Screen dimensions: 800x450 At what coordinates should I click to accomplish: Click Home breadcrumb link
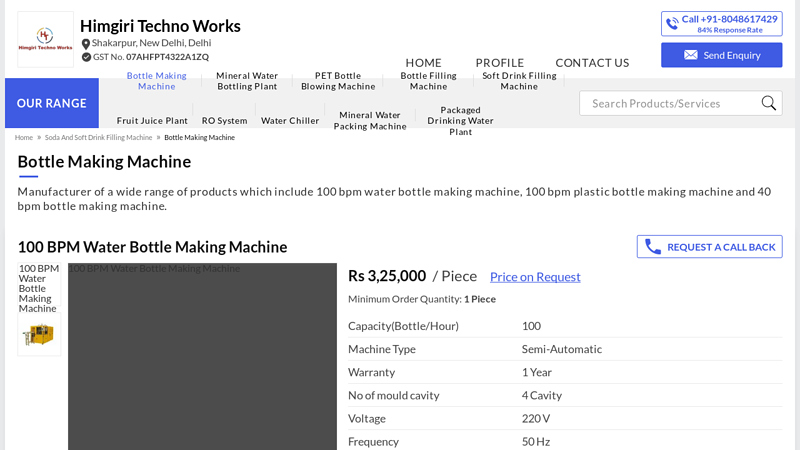click(23, 137)
